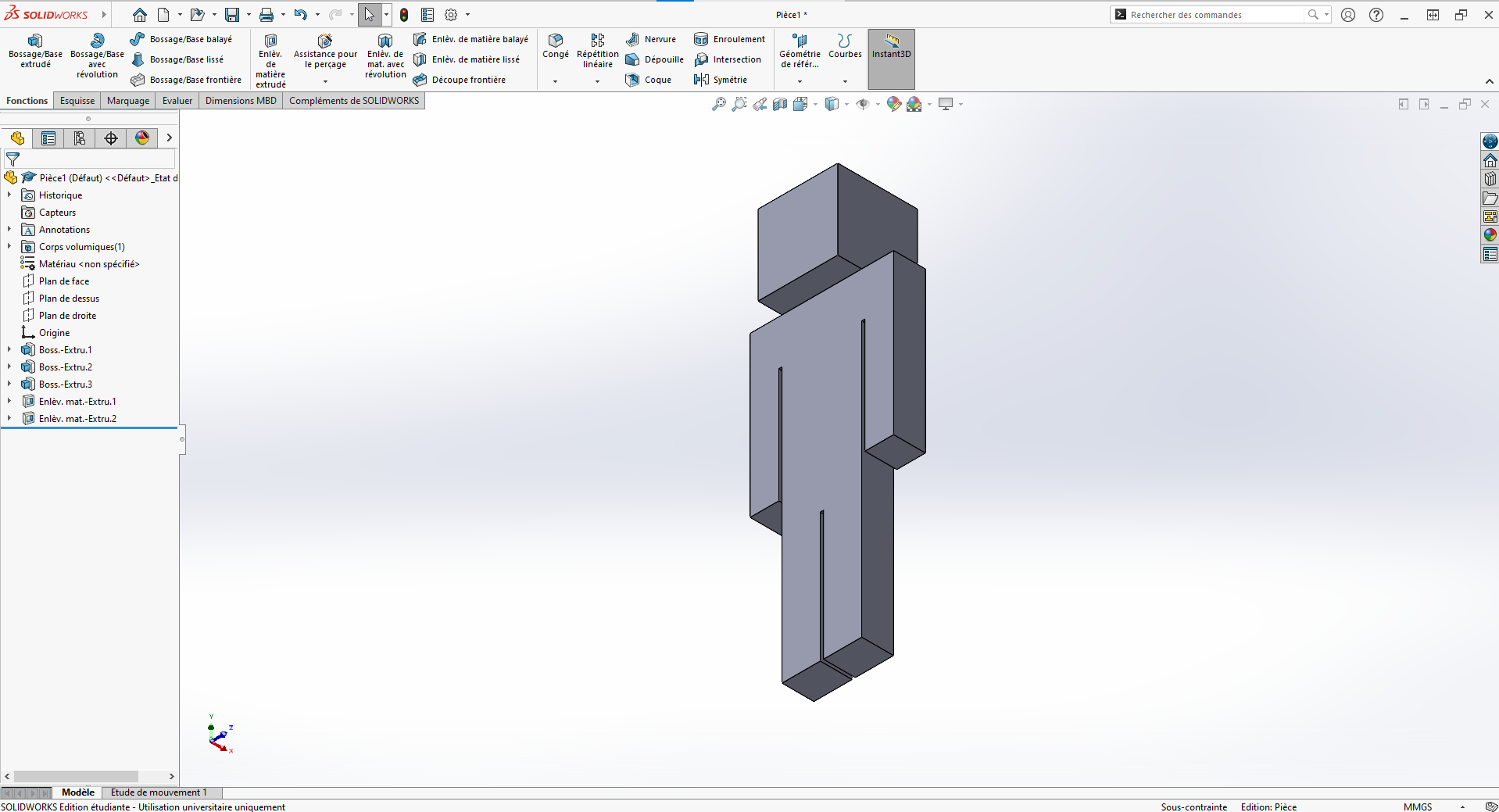Click Répétition linéaire tool
The height and width of the screenshot is (812, 1499).
(x=598, y=51)
